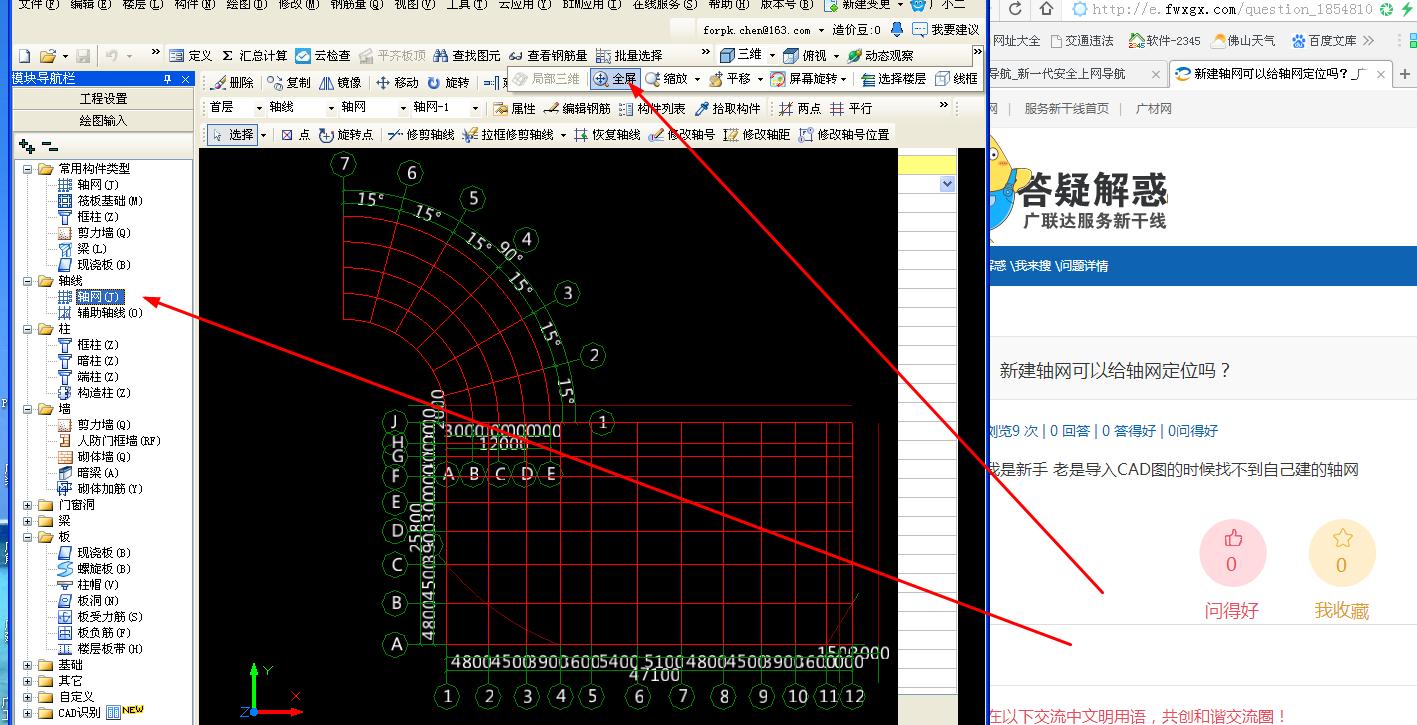This screenshot has height=725, width=1417.
Task: Expand the 基础 tree folder
Action: [x=28, y=665]
